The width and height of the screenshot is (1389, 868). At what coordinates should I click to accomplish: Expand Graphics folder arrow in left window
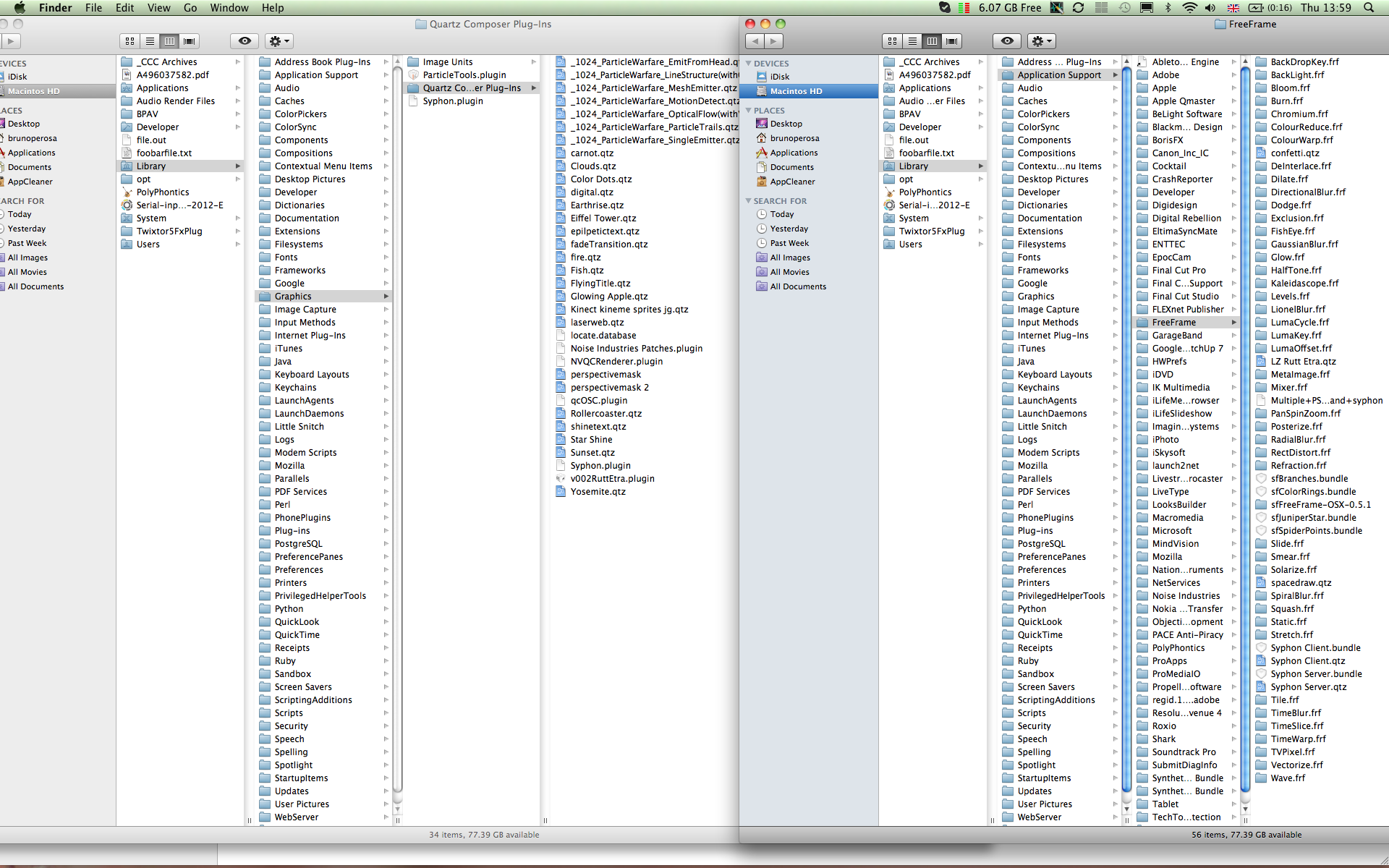(386, 297)
